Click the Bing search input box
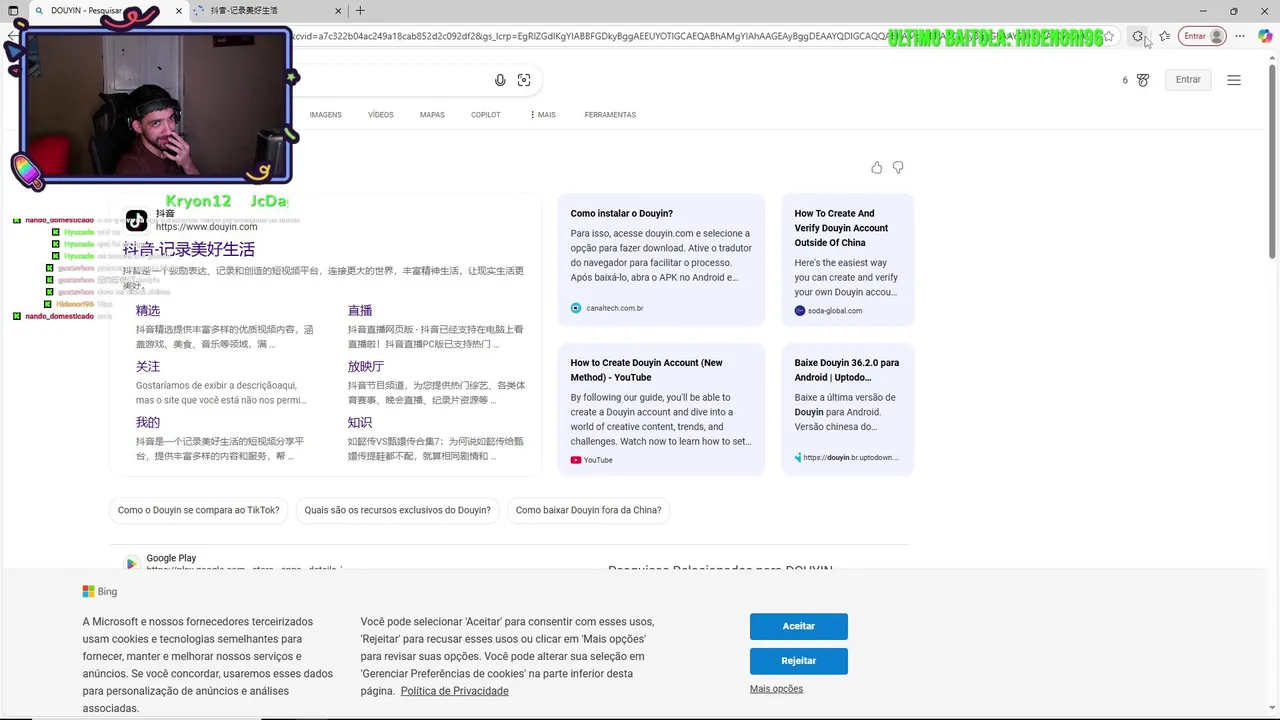This screenshot has height=720, width=1280. [390, 80]
